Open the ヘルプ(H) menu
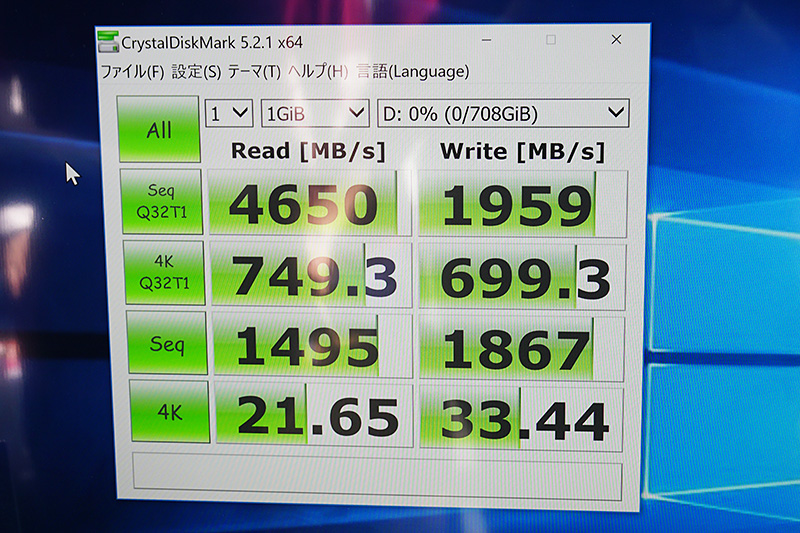This screenshot has height=533, width=800. [x=318, y=72]
